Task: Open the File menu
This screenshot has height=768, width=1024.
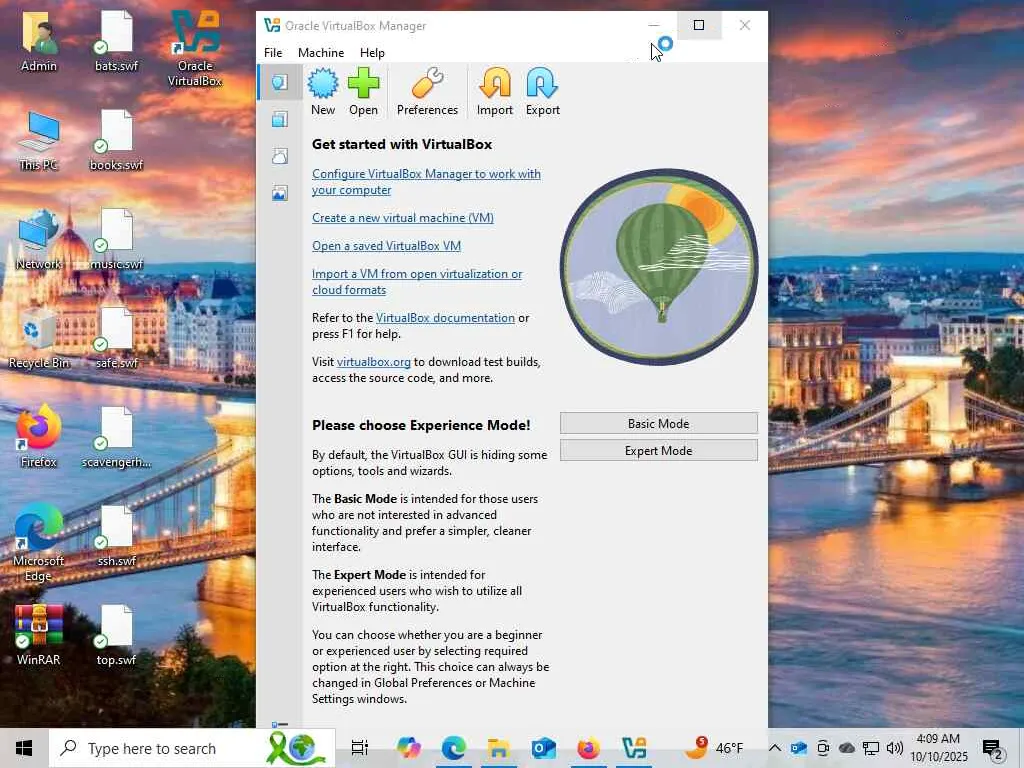Action: (x=273, y=53)
